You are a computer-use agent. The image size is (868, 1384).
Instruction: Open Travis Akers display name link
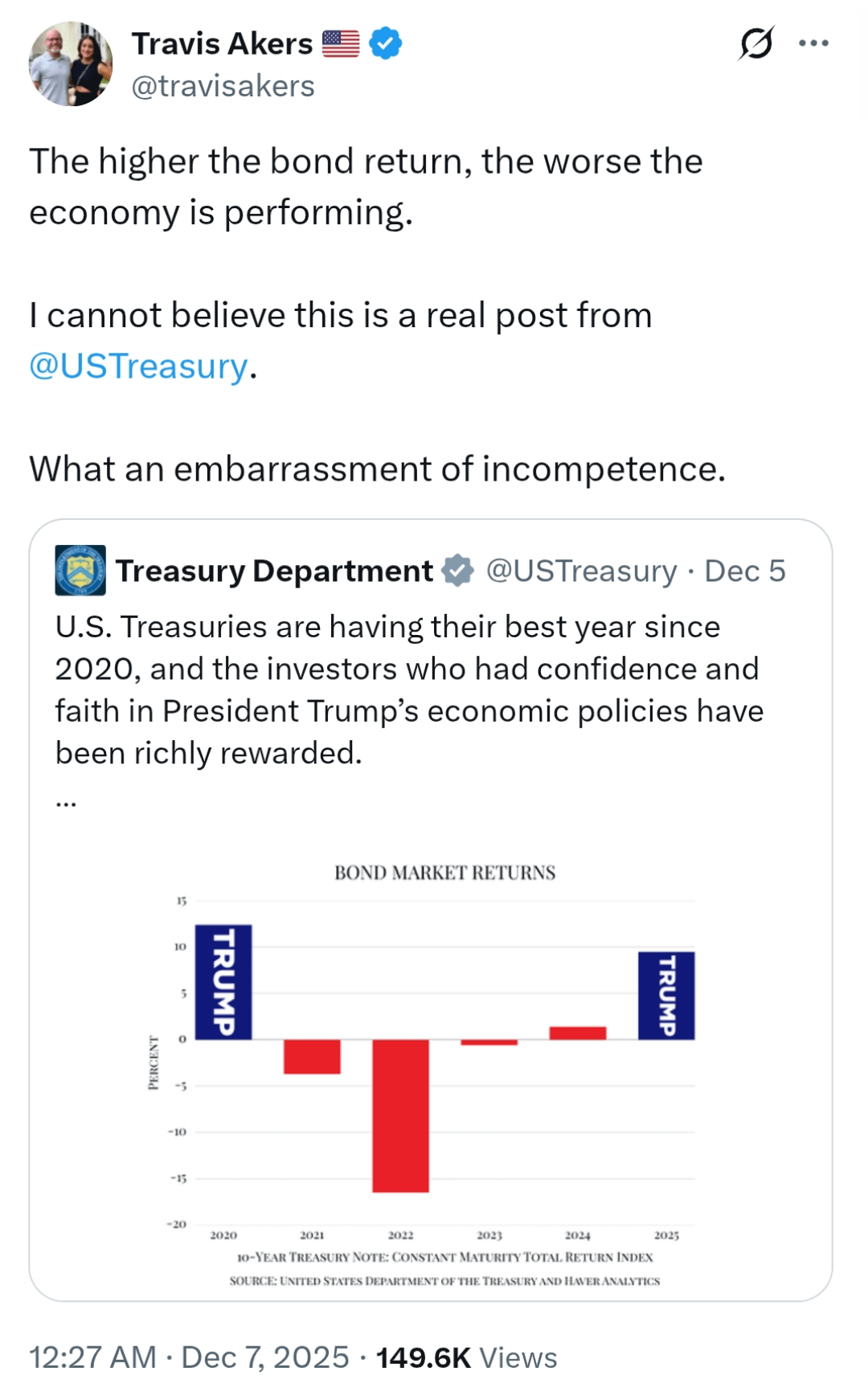pyautogui.click(x=222, y=43)
